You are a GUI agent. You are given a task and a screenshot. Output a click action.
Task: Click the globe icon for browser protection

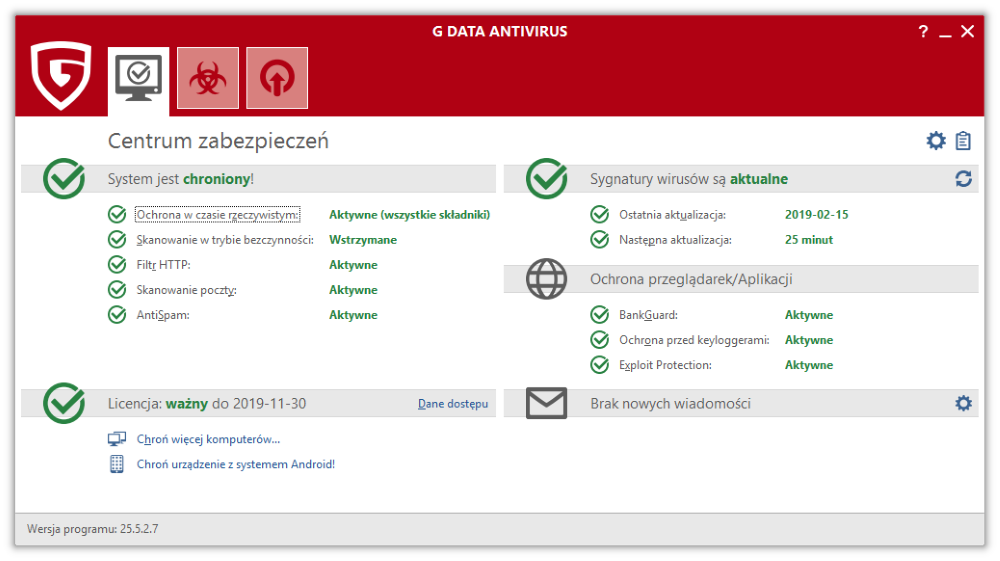(547, 279)
